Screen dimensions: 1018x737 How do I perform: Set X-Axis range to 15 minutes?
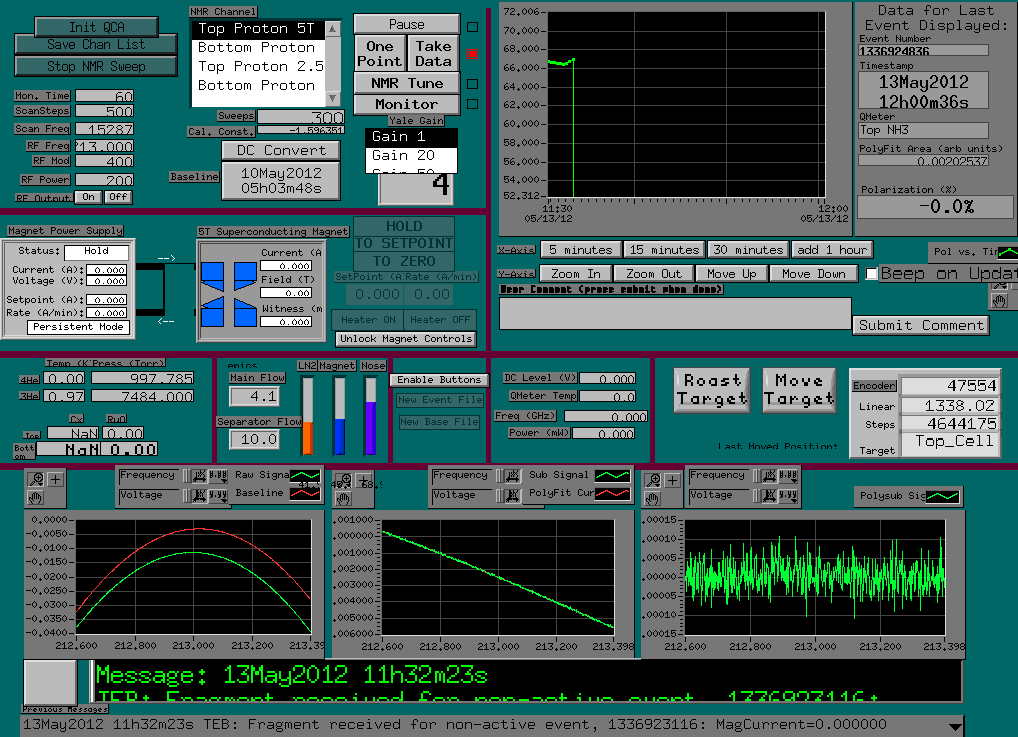click(664, 250)
